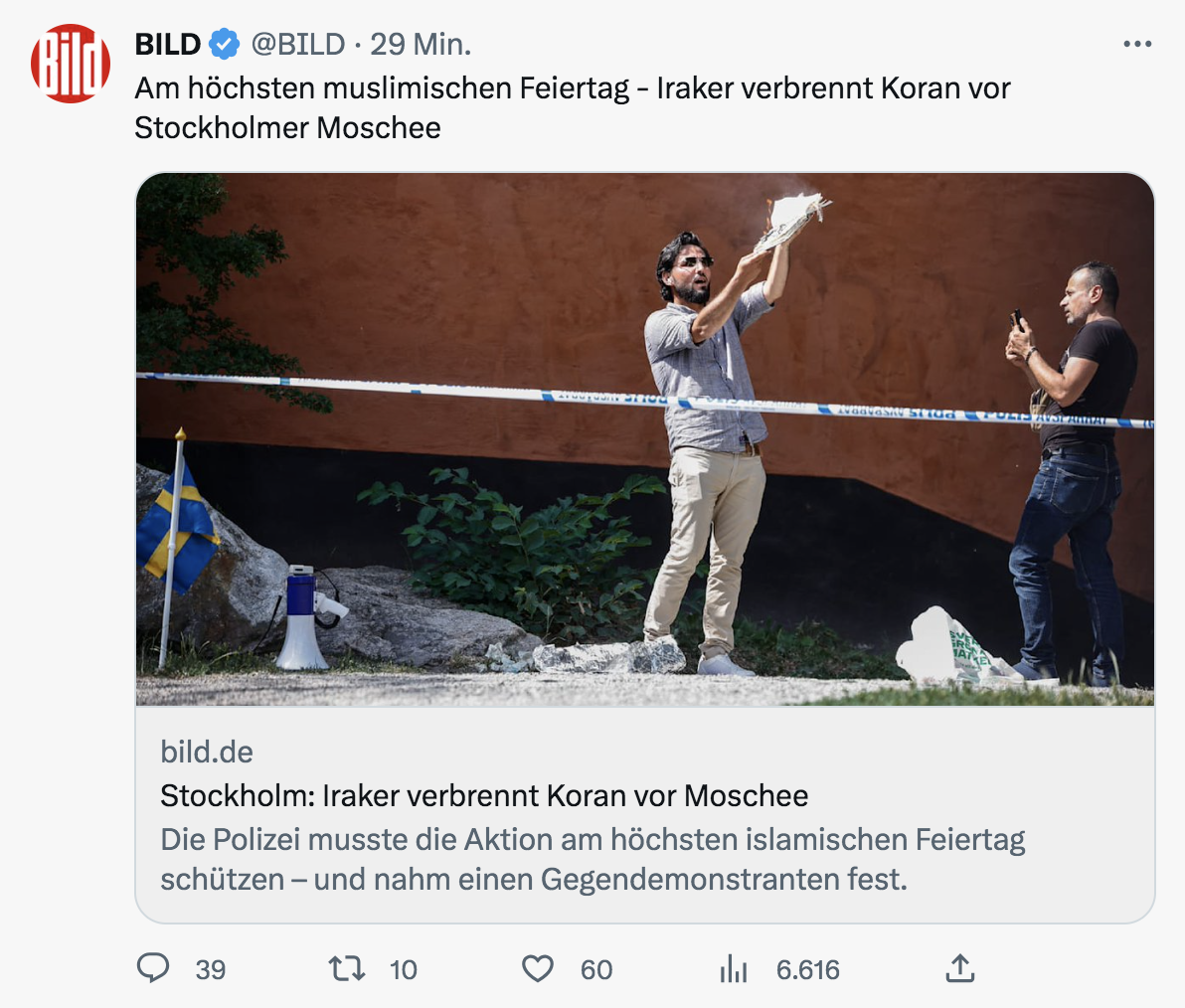Click the retweet arrows icon

click(x=347, y=968)
